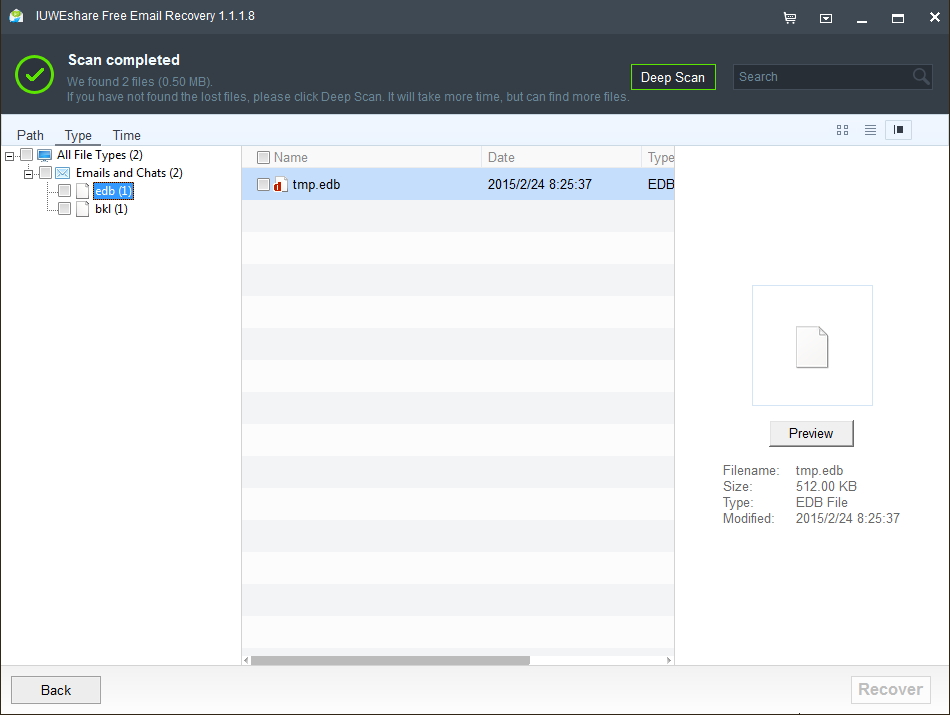The image size is (950, 715).
Task: Click the scrollbar left arrow
Action: click(x=246, y=660)
